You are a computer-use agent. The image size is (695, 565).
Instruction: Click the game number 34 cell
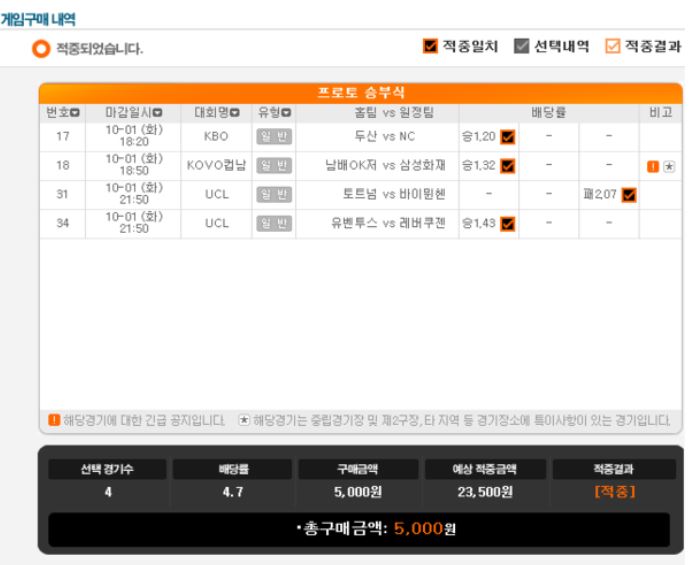(62, 223)
